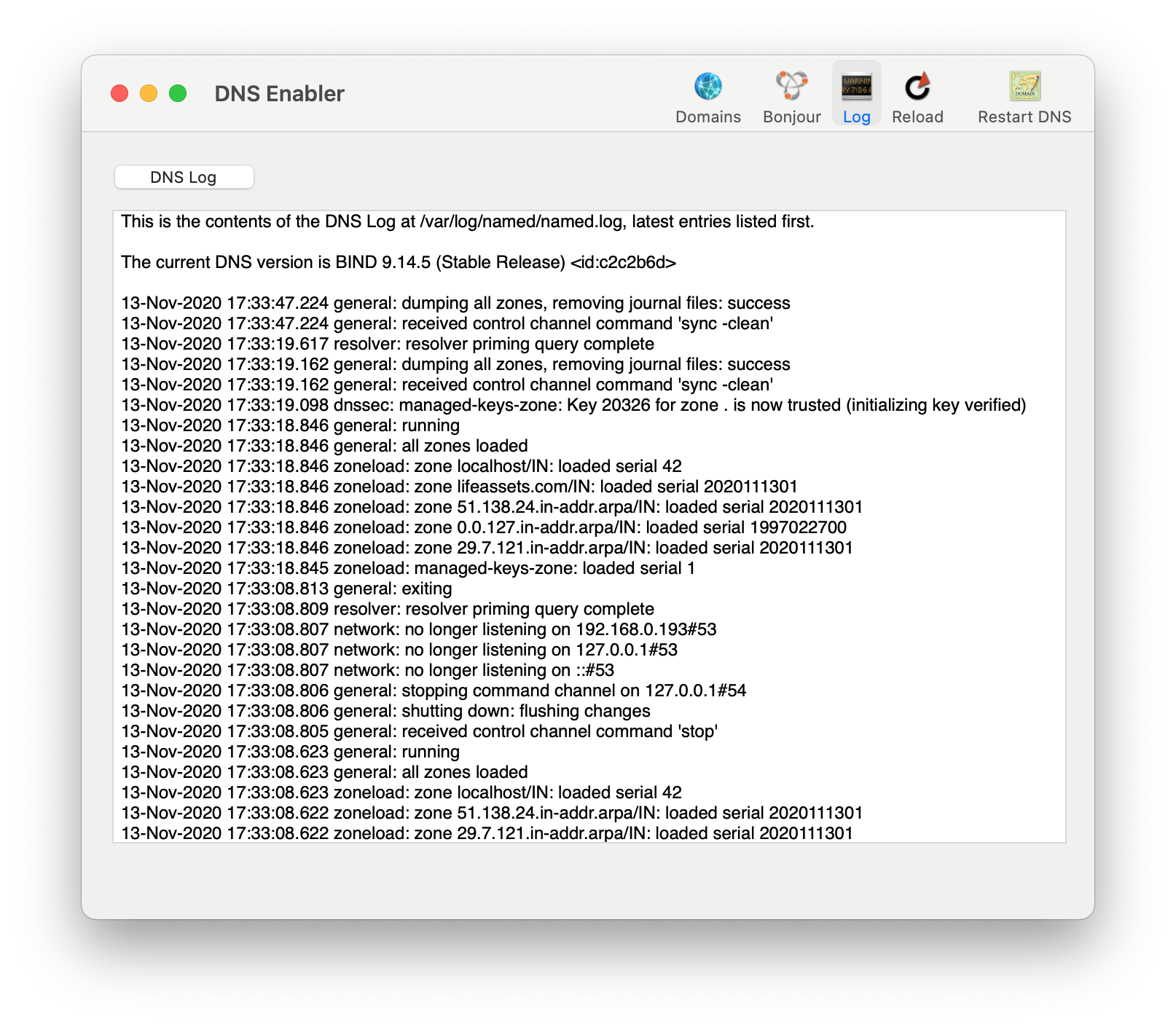Screen dimensions: 1176x1027
Task: Click the 192.168.0.193#53 no longer listening entry
Action: pyautogui.click(x=419, y=629)
